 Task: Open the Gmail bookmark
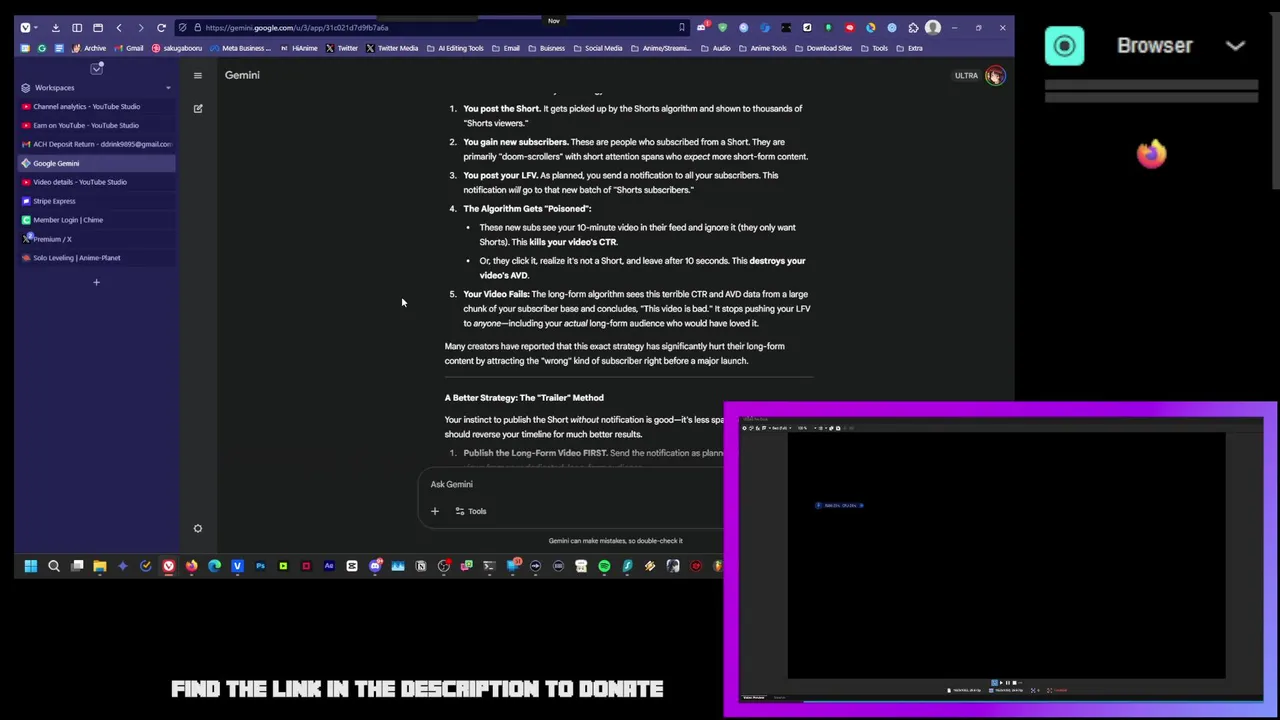coord(129,48)
